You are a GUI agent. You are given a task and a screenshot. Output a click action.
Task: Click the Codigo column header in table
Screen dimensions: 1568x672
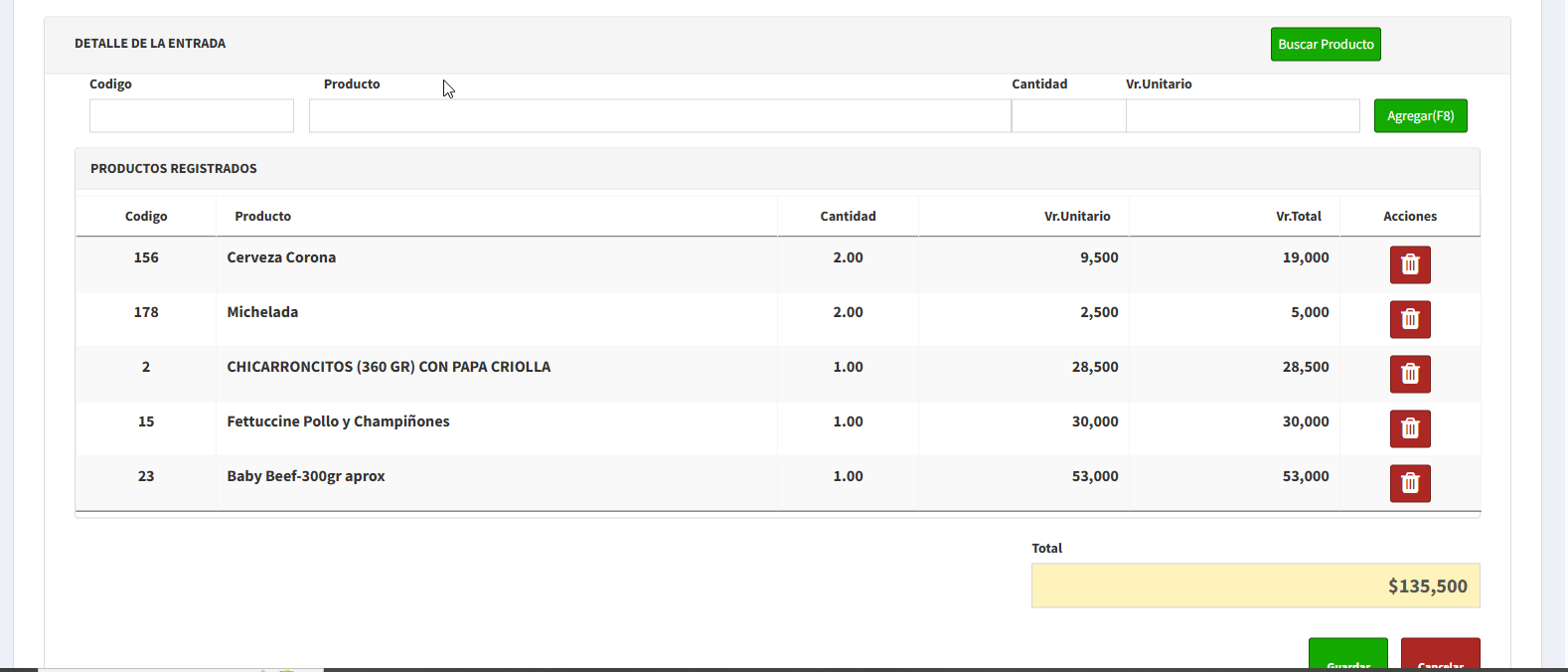146,217
